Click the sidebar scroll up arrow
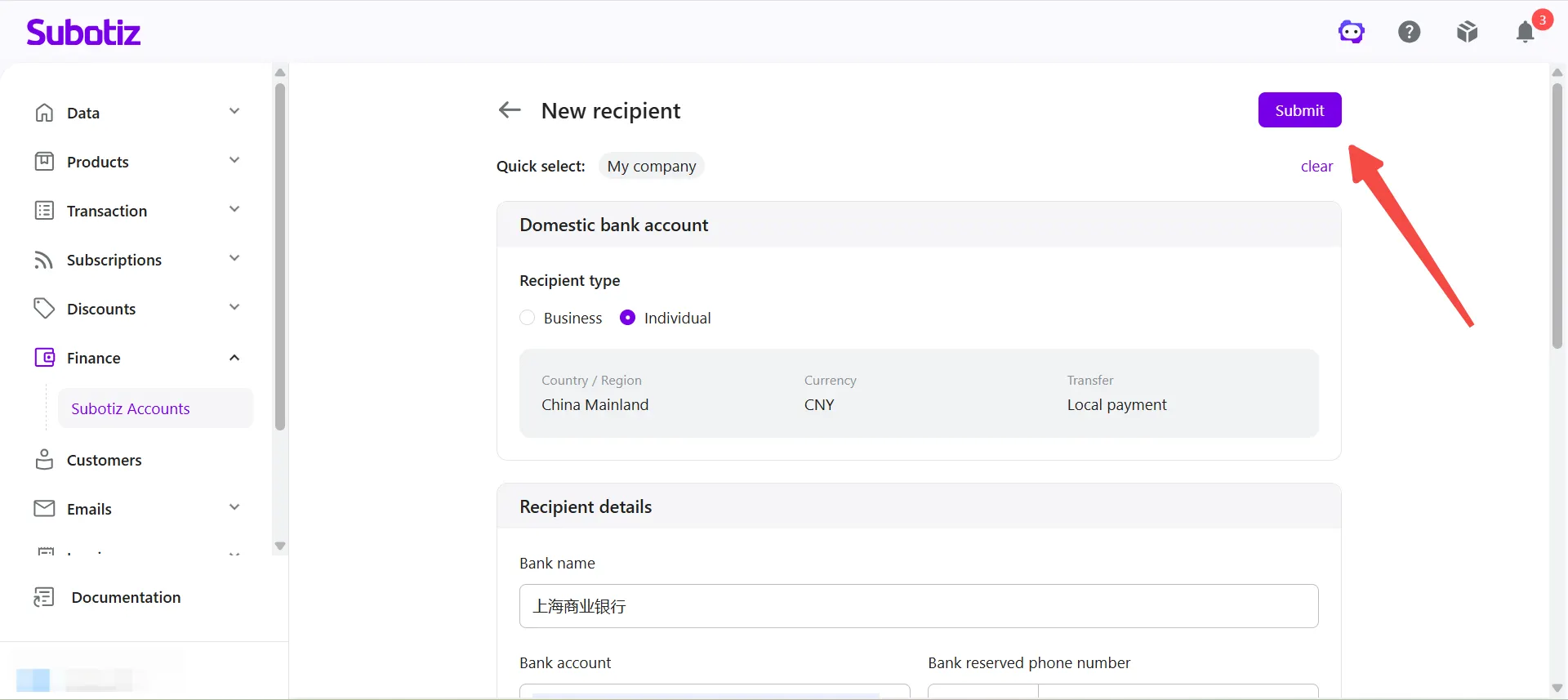The width and height of the screenshot is (1568, 700). 280,73
